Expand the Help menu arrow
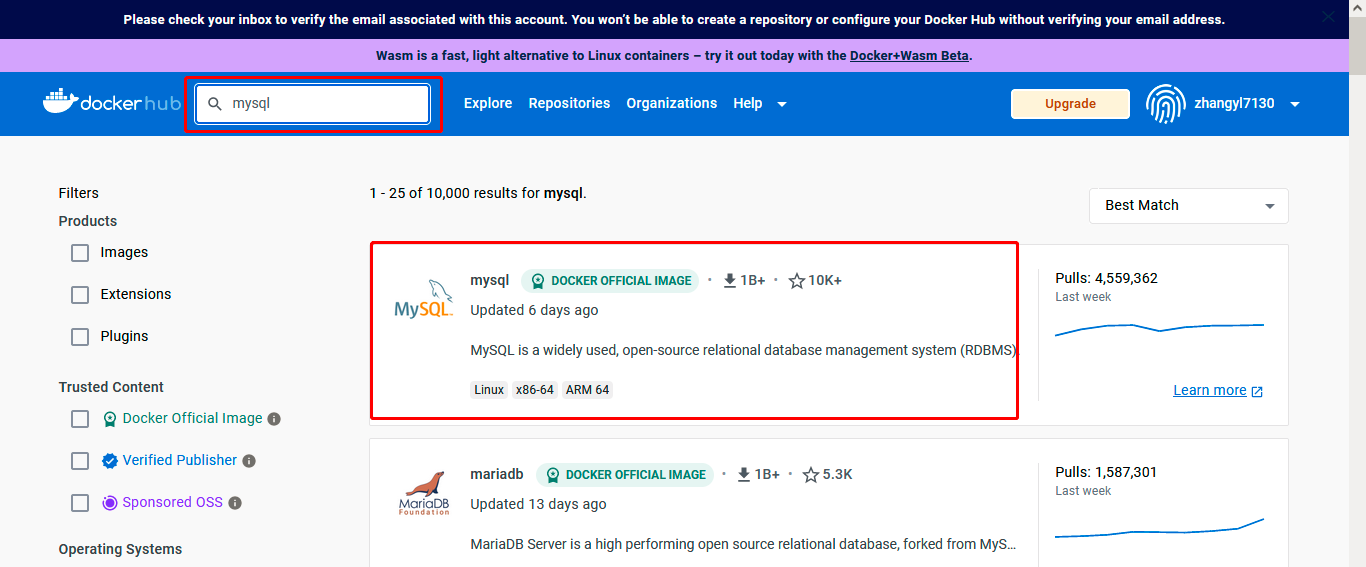This screenshot has height=567, width=1366. (782, 104)
